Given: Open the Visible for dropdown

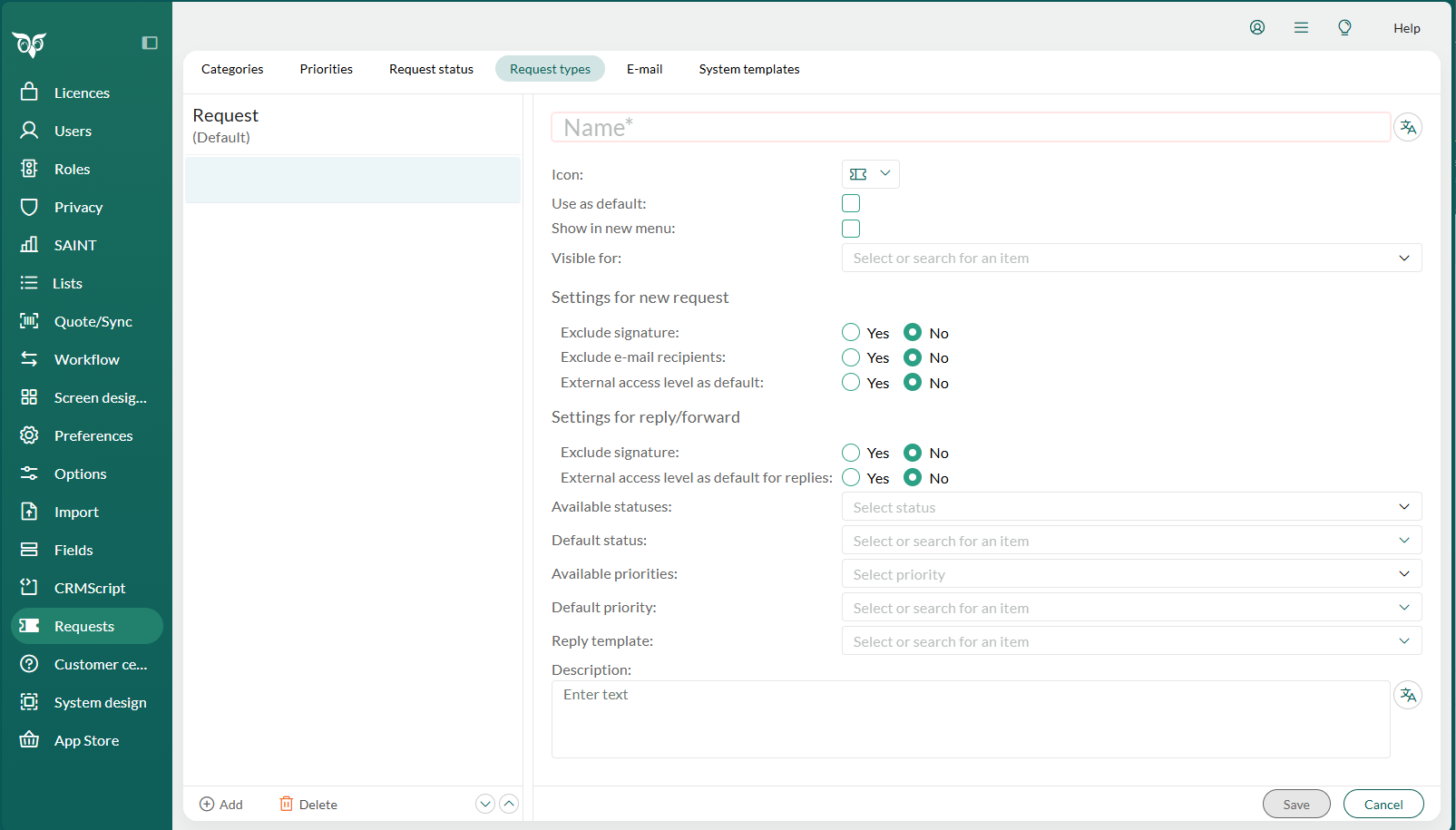Looking at the screenshot, I should click(1131, 258).
